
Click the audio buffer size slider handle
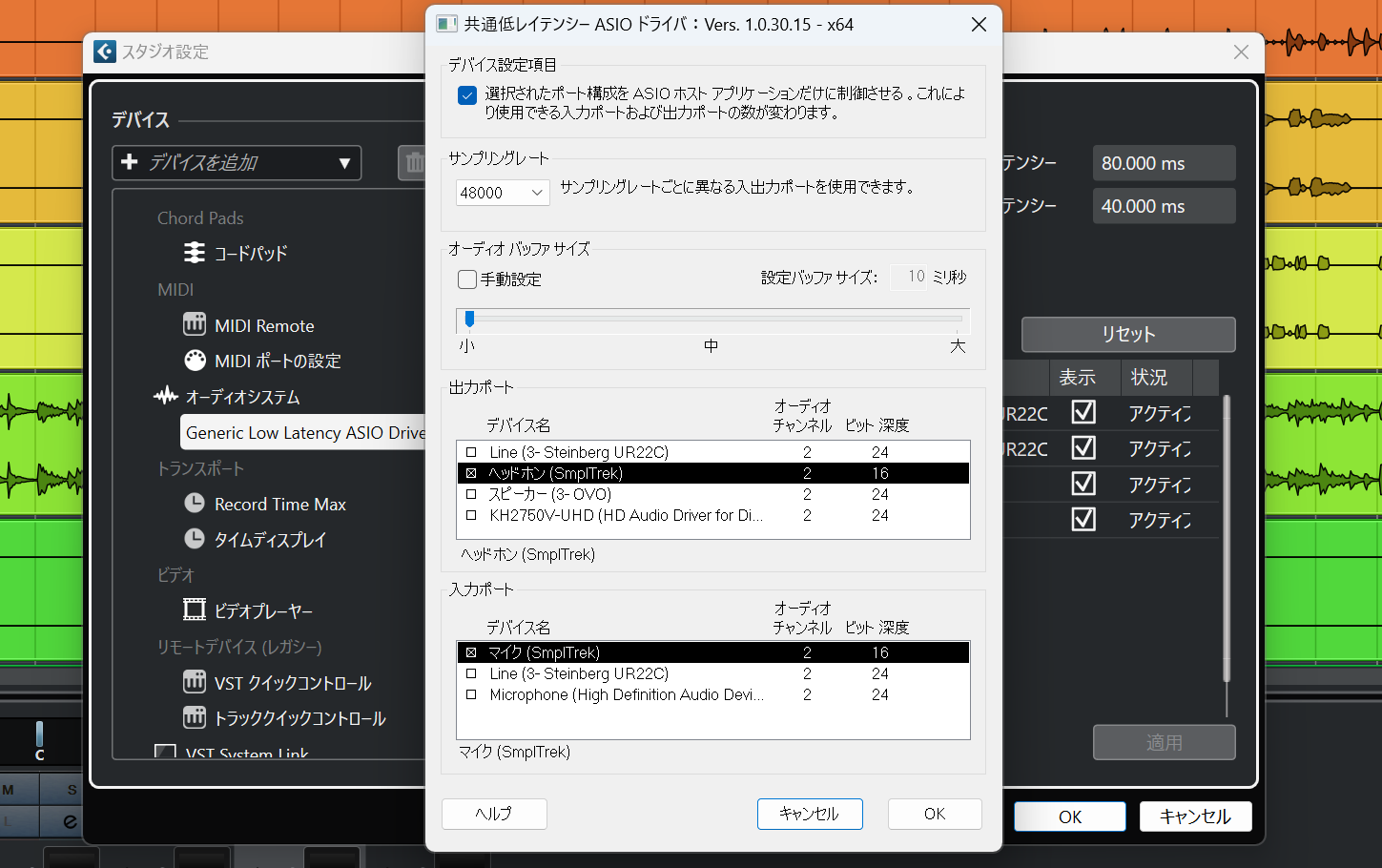469,320
